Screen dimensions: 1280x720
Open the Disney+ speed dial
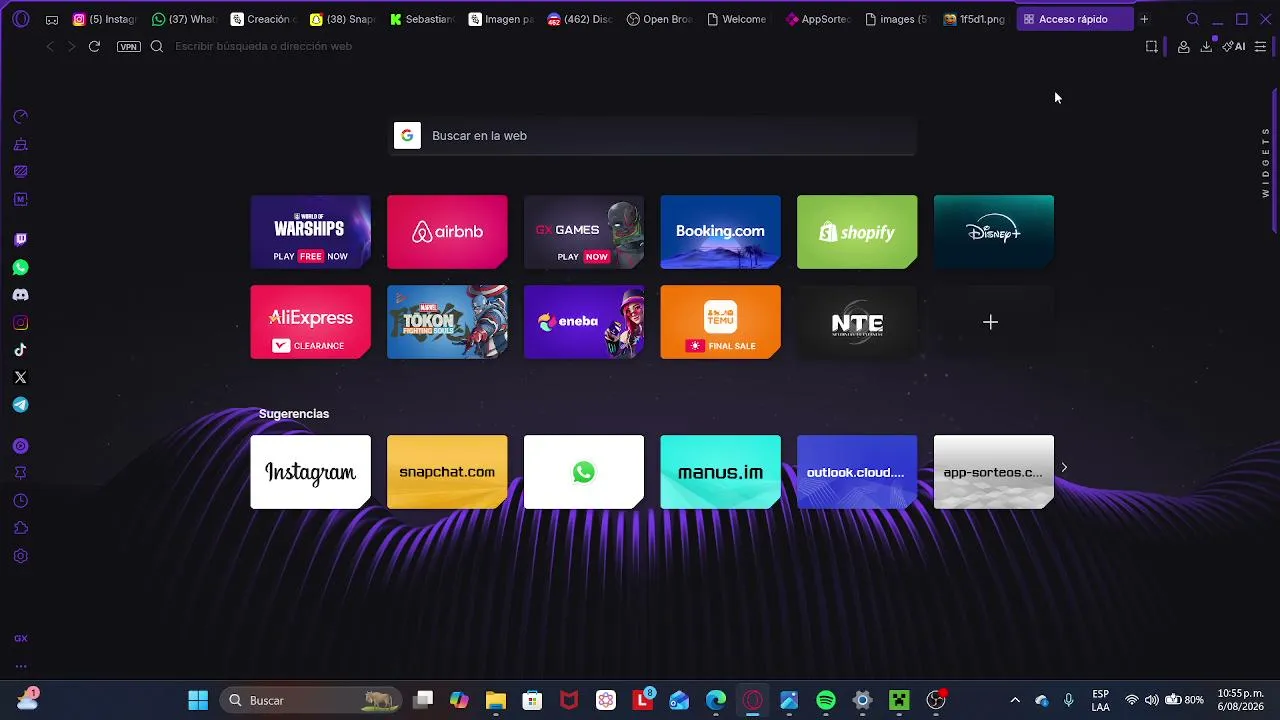994,232
